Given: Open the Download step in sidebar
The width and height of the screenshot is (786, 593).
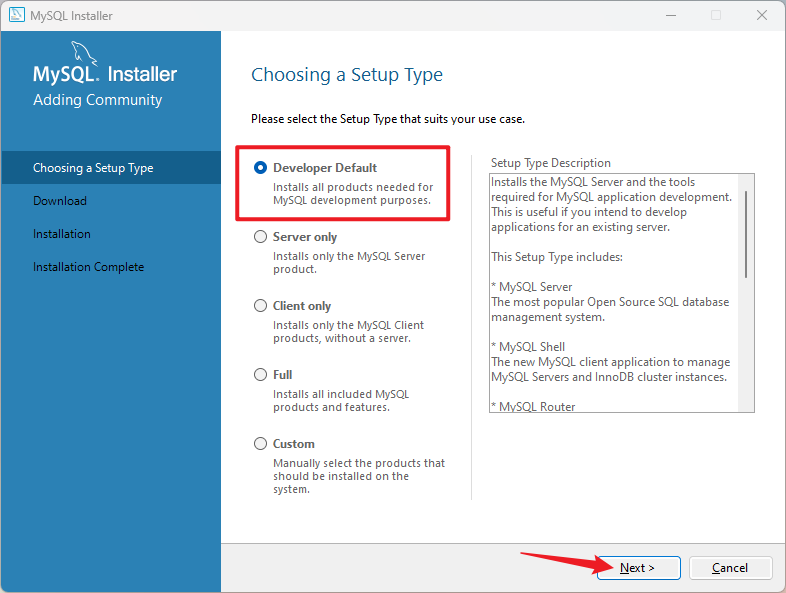Looking at the screenshot, I should (60, 201).
